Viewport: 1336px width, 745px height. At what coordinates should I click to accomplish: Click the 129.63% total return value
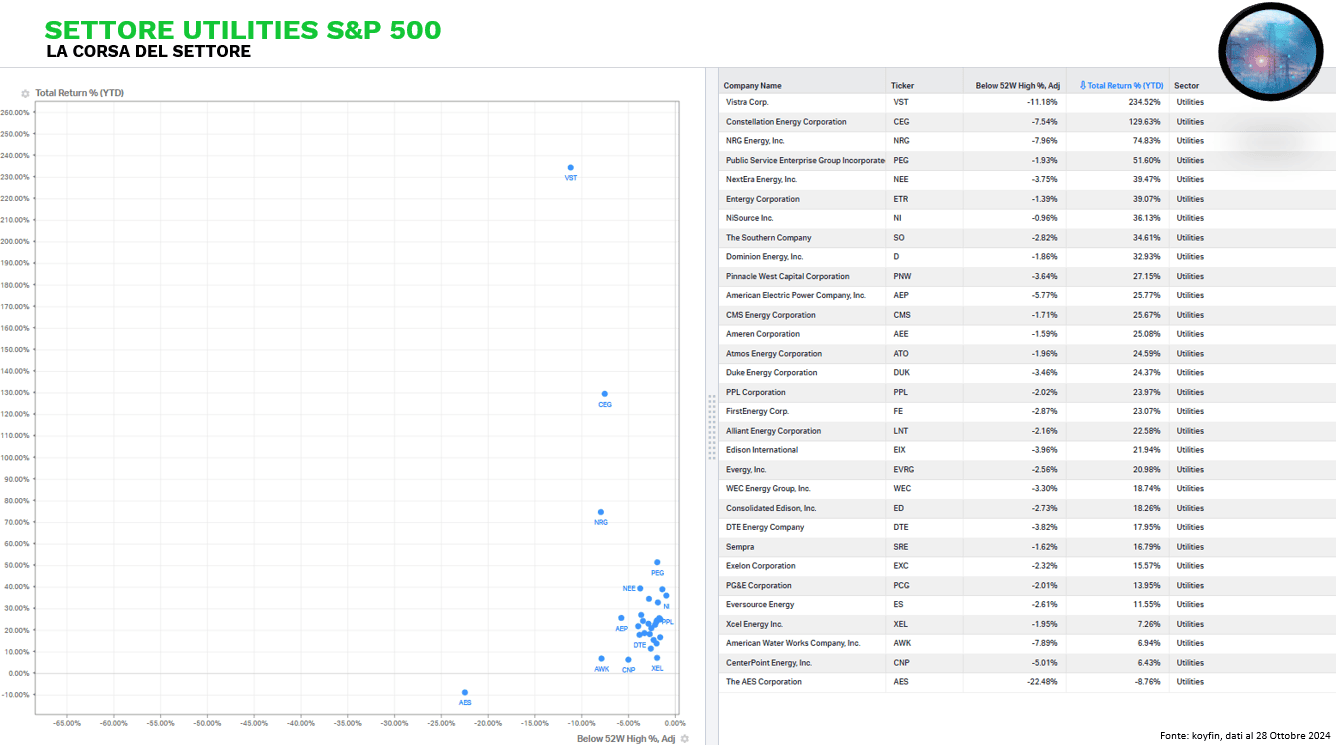pos(1144,122)
